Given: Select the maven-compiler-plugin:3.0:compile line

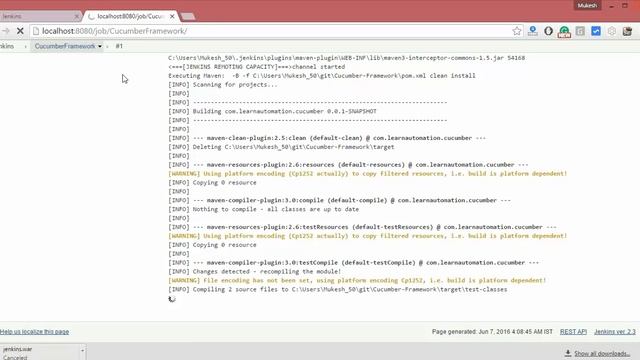Looking at the screenshot, I should [x=339, y=200].
